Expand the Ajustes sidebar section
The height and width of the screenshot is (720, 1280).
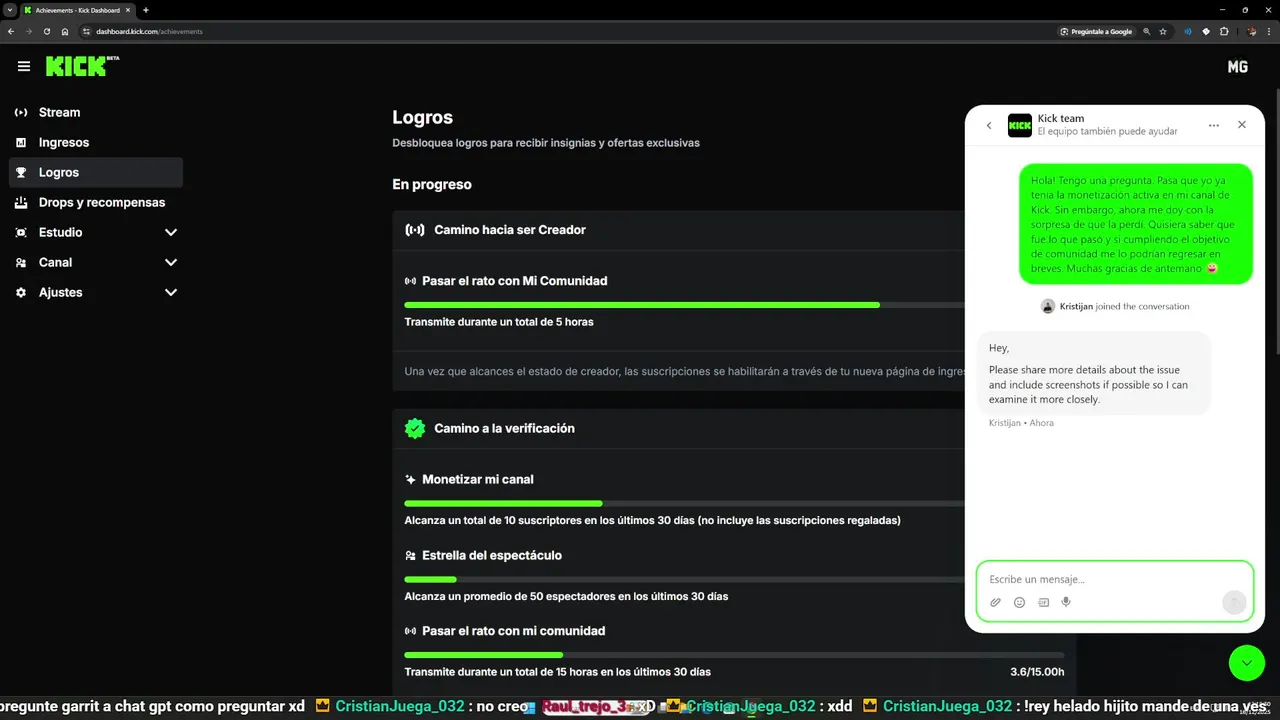[171, 292]
